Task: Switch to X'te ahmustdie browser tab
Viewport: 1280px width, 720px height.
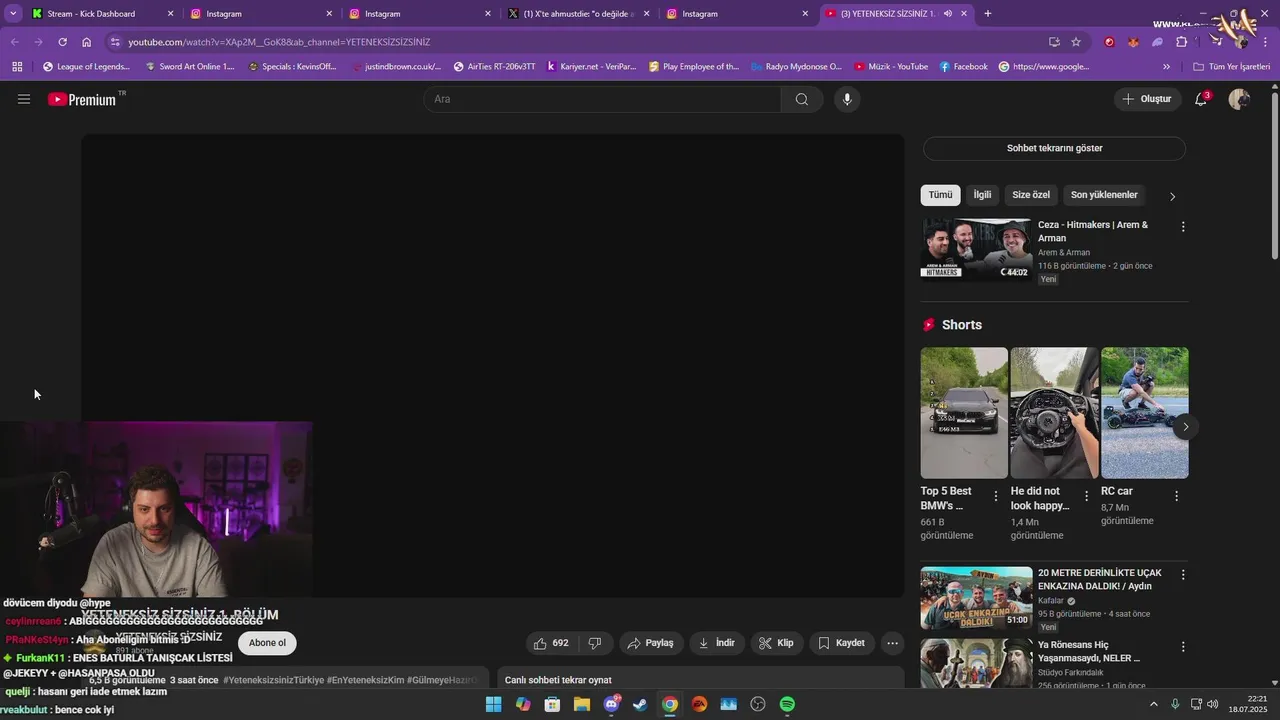Action: (x=579, y=14)
